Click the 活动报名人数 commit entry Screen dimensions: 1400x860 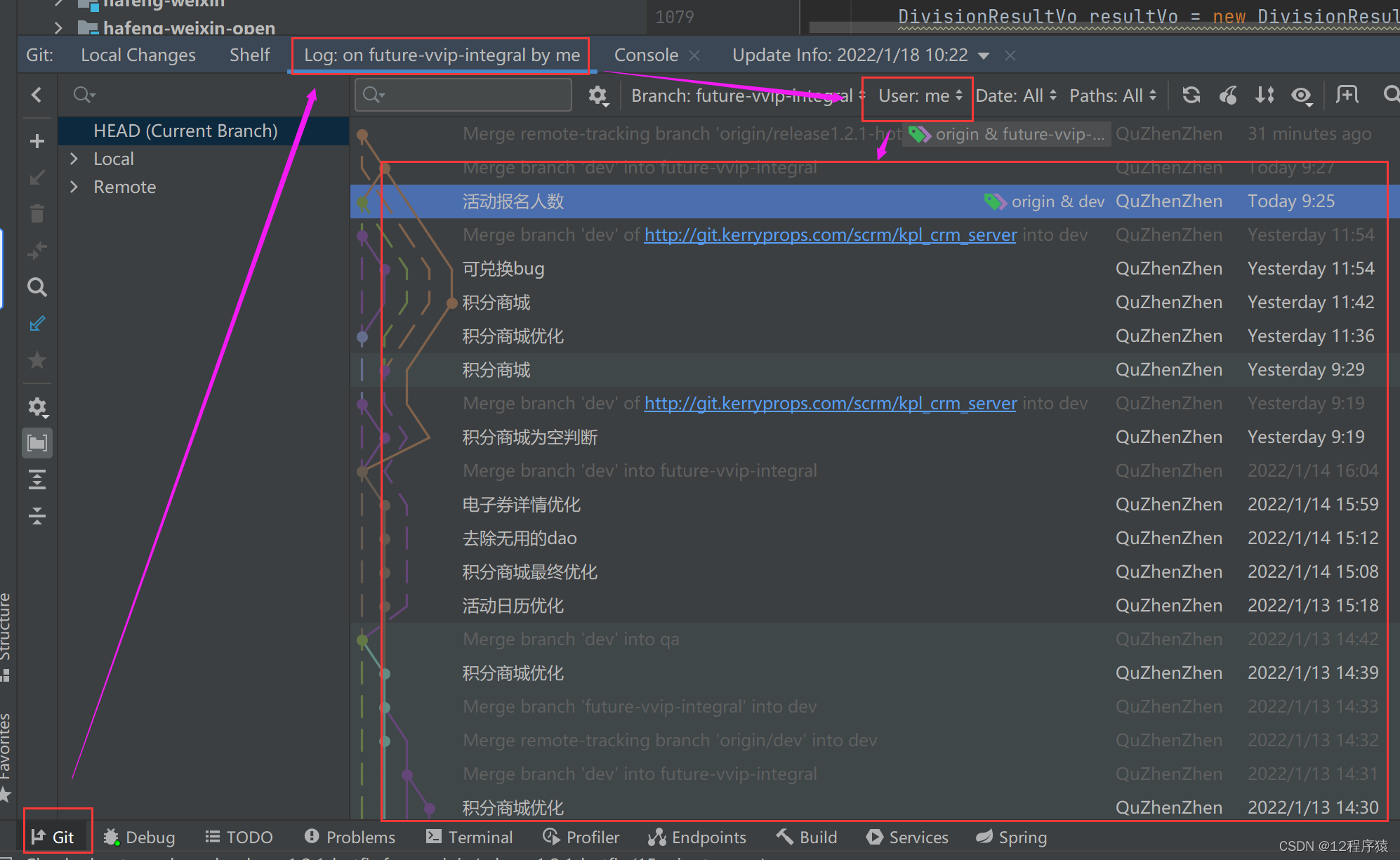[515, 201]
